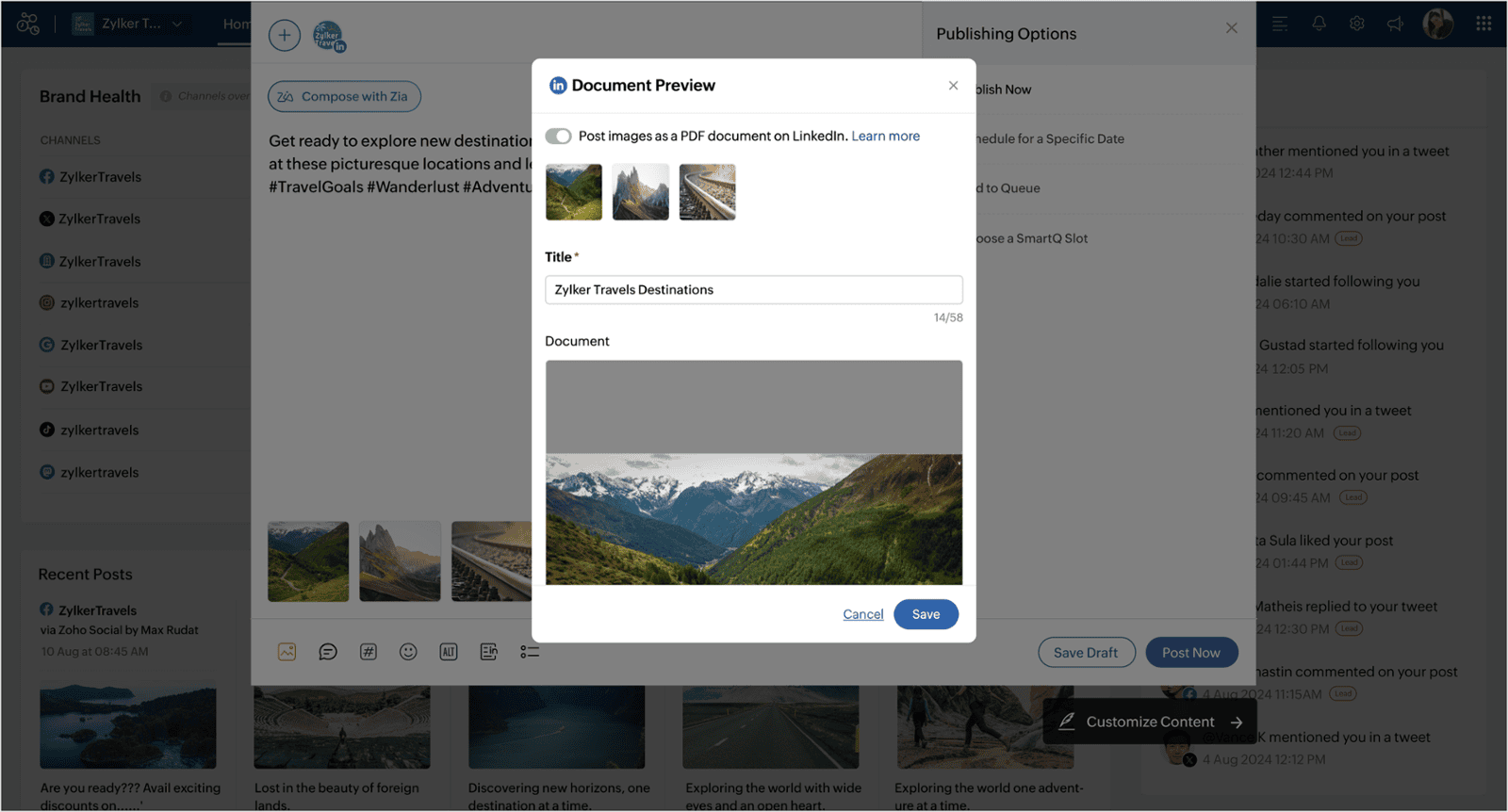Click the post text area in composer

click(401, 164)
